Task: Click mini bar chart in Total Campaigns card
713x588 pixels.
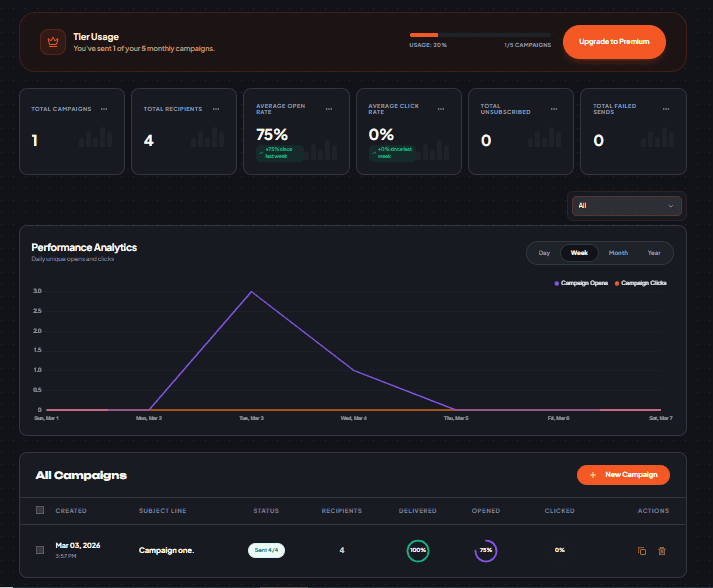Action: pyautogui.click(x=95, y=137)
